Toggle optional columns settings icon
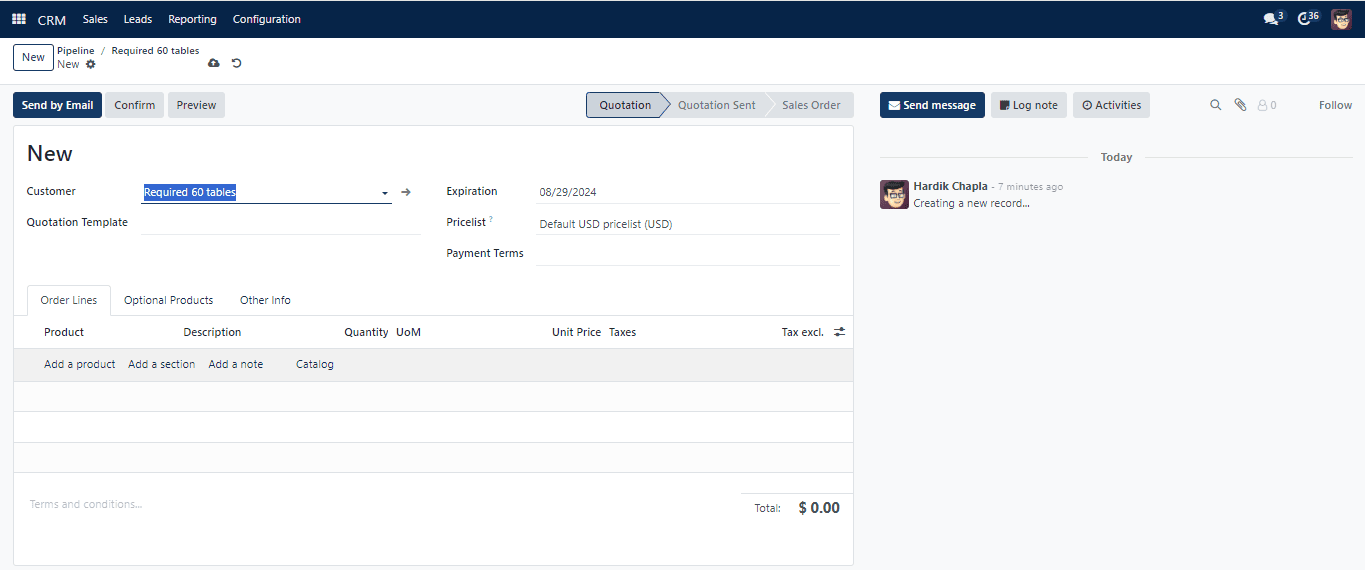 pos(839,332)
